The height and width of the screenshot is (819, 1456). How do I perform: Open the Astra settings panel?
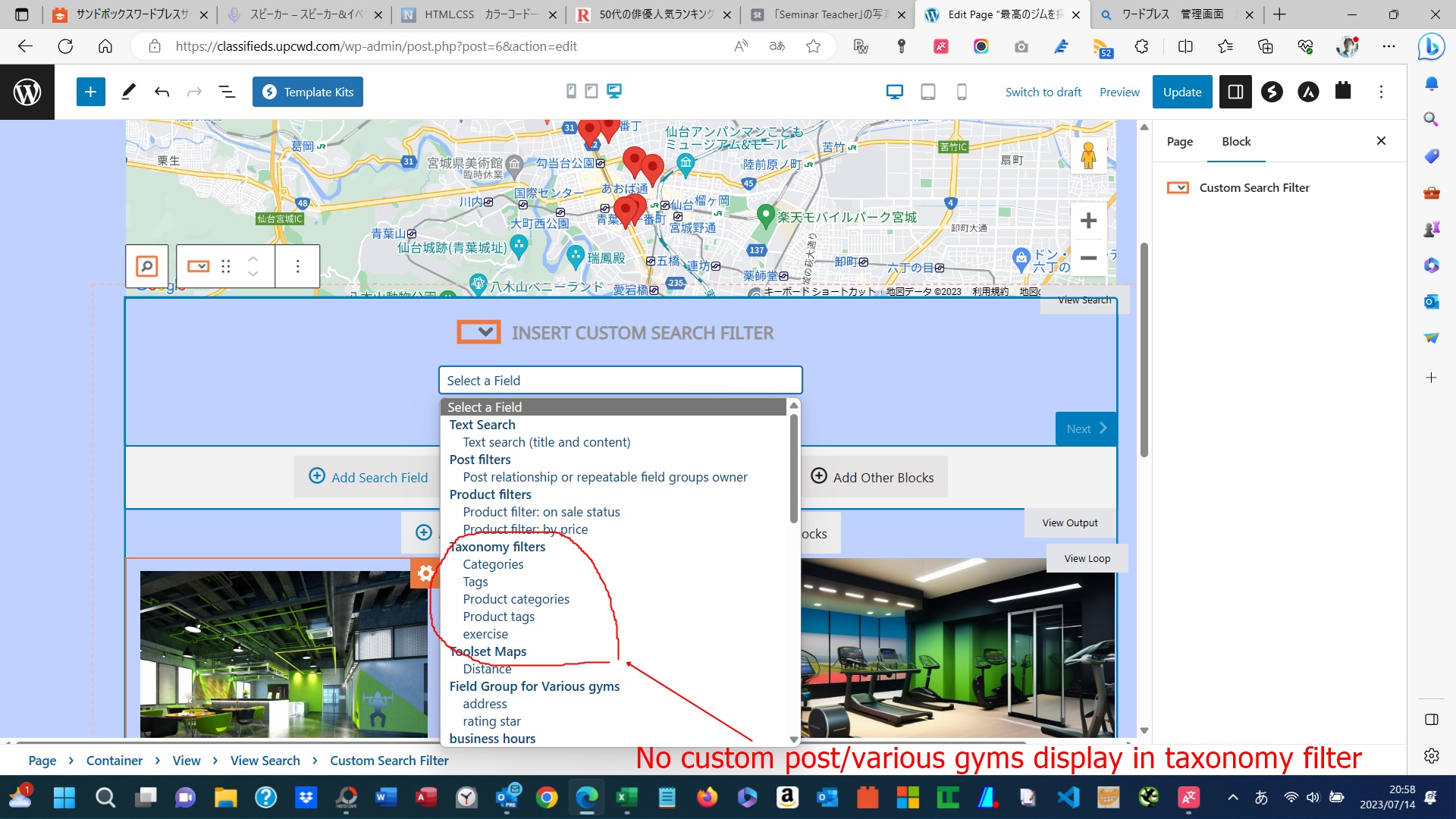point(1308,92)
